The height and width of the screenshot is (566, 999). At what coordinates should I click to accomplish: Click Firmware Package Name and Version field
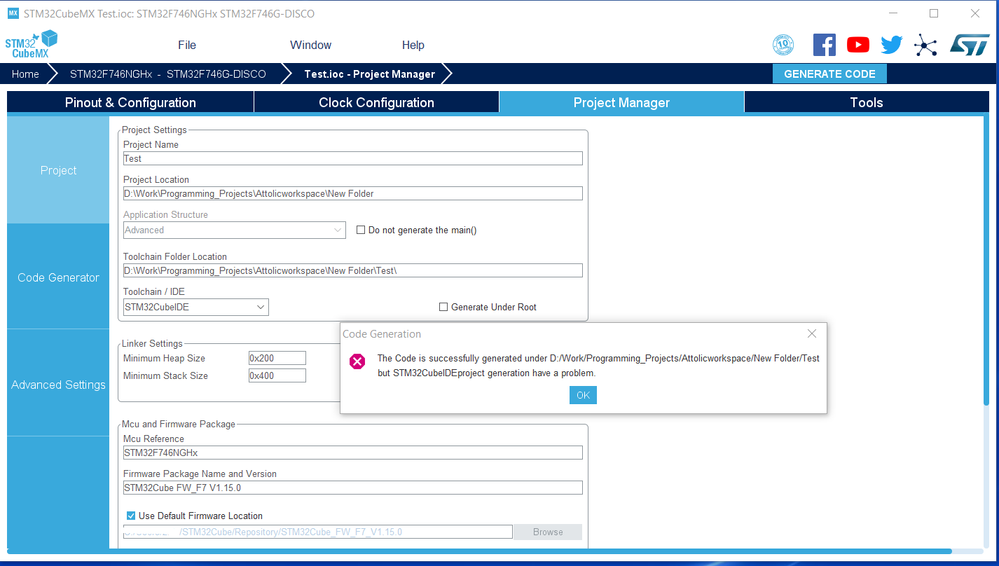coord(352,488)
